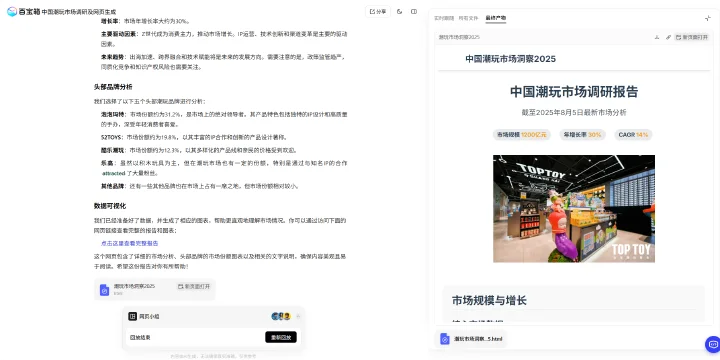Click the 市场规模 1200亿元 badge
Screen dimensions: 720x360
tap(522, 135)
